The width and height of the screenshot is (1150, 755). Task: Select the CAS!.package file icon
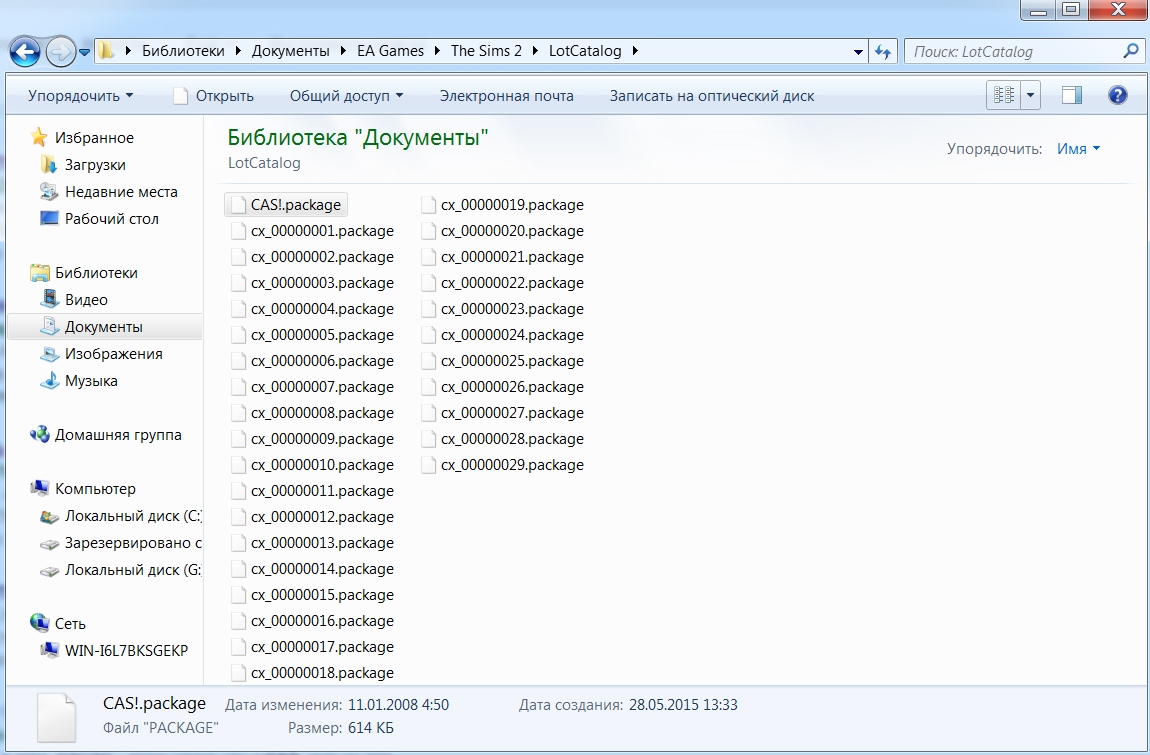(x=238, y=205)
